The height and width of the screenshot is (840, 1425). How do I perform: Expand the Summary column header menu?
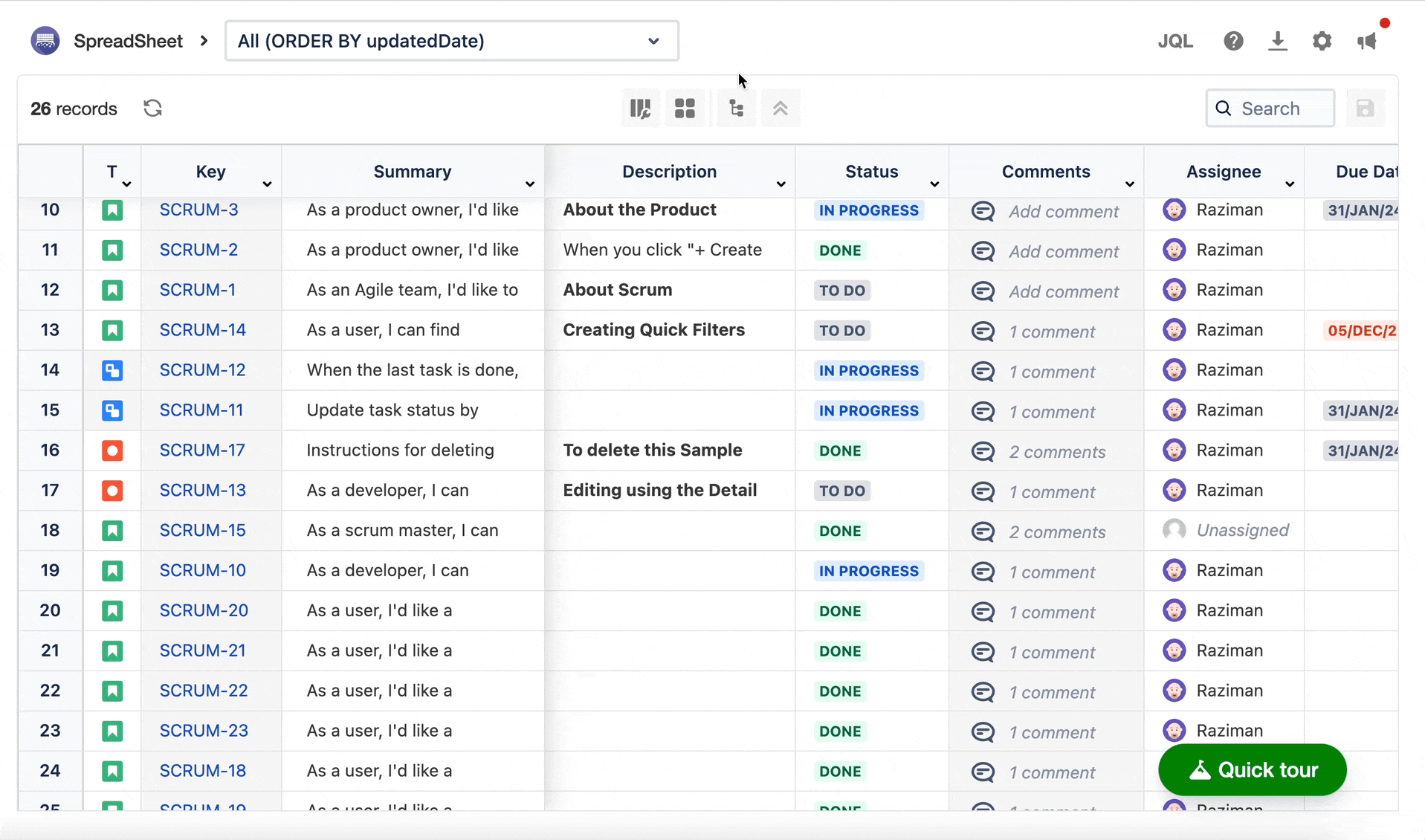pos(529,184)
